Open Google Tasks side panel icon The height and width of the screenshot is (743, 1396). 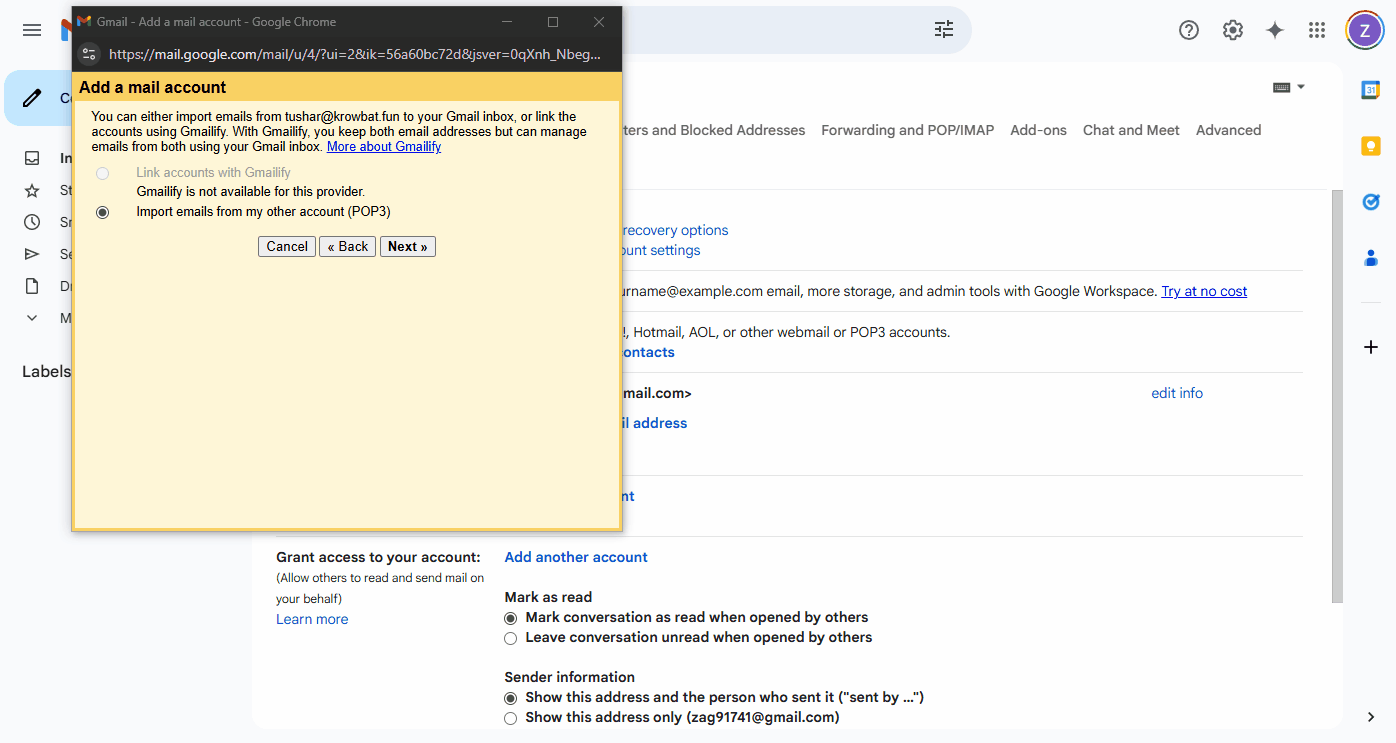point(1371,202)
